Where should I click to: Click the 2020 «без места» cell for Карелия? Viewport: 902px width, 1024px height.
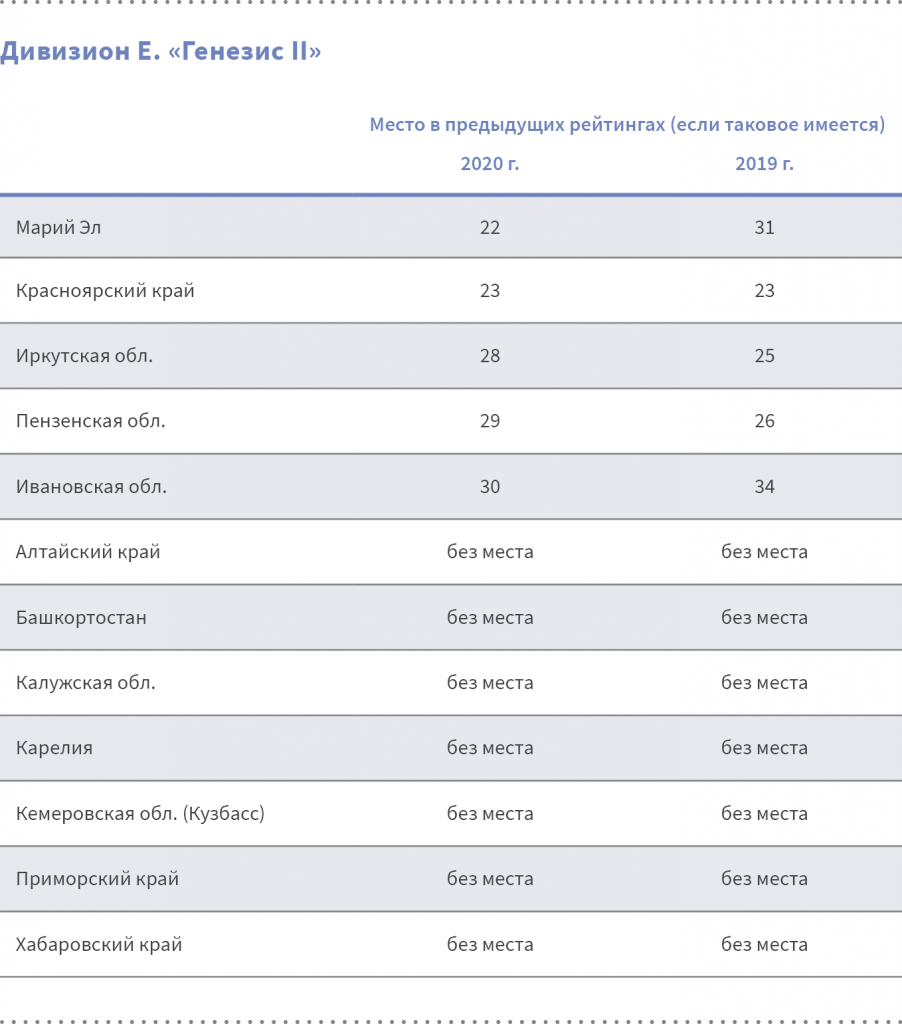coord(490,748)
